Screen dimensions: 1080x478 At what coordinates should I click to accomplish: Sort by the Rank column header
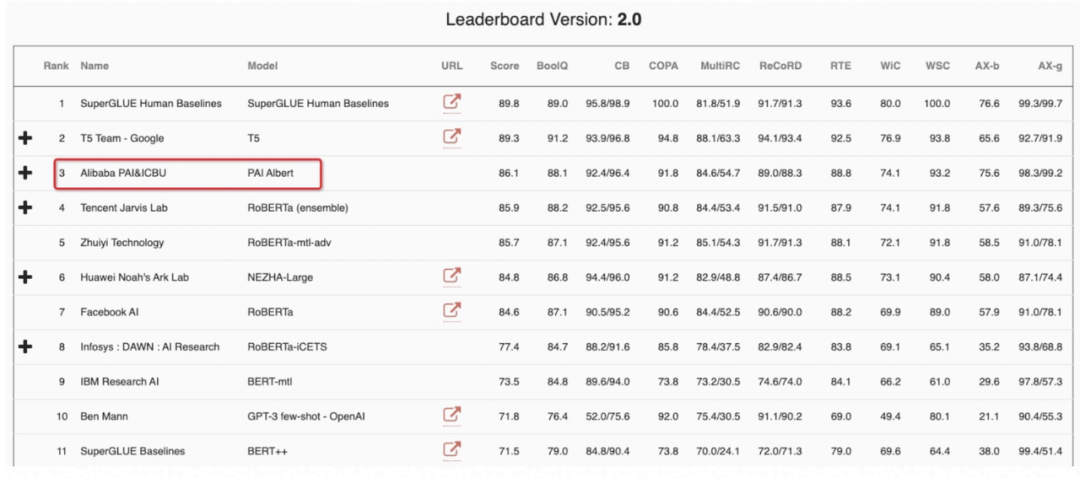point(56,66)
